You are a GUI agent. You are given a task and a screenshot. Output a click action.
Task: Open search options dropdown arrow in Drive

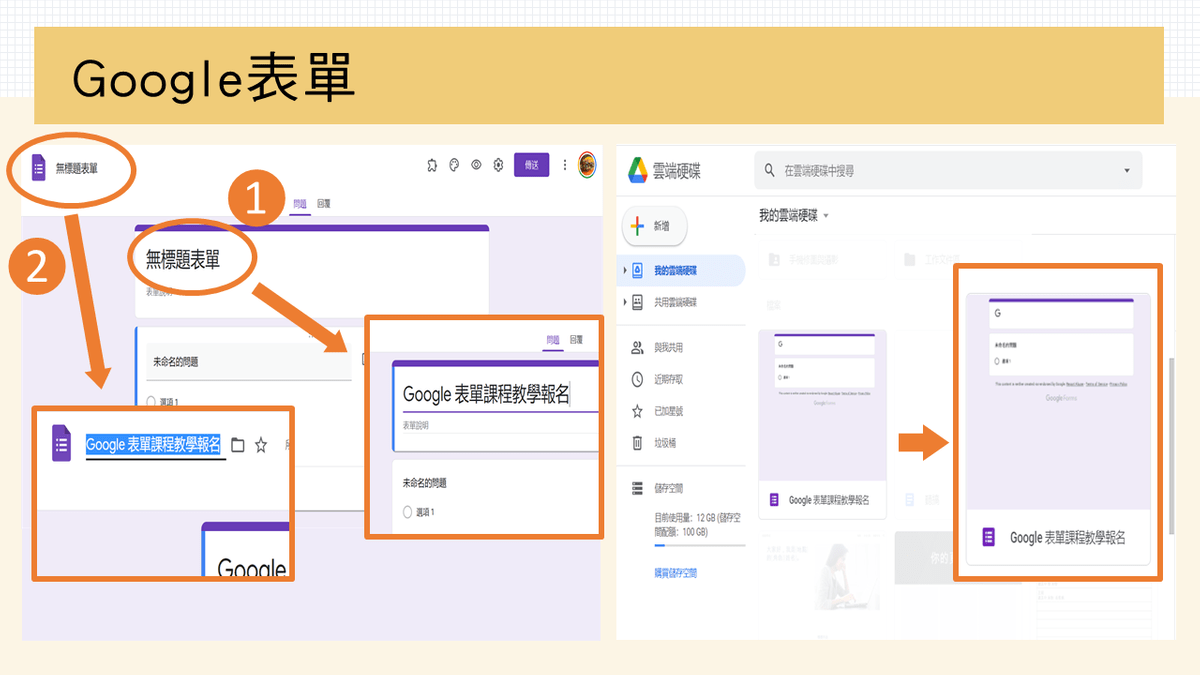click(1127, 171)
